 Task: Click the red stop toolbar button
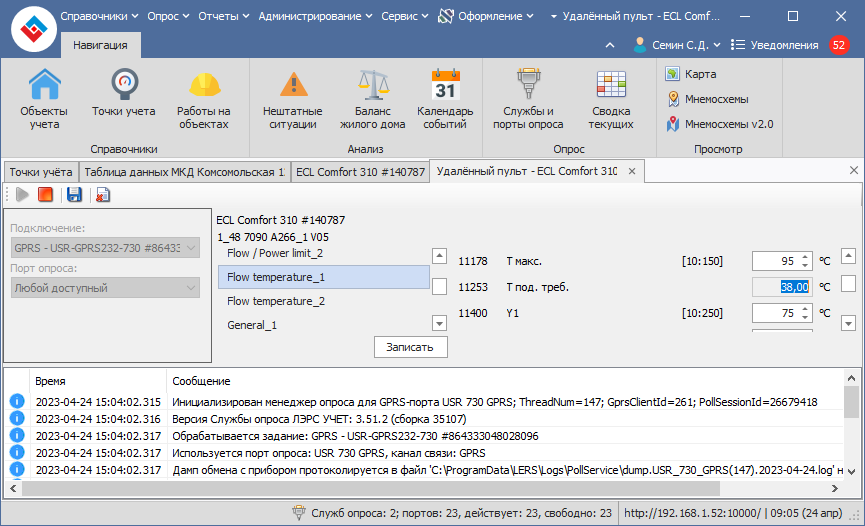coord(45,194)
